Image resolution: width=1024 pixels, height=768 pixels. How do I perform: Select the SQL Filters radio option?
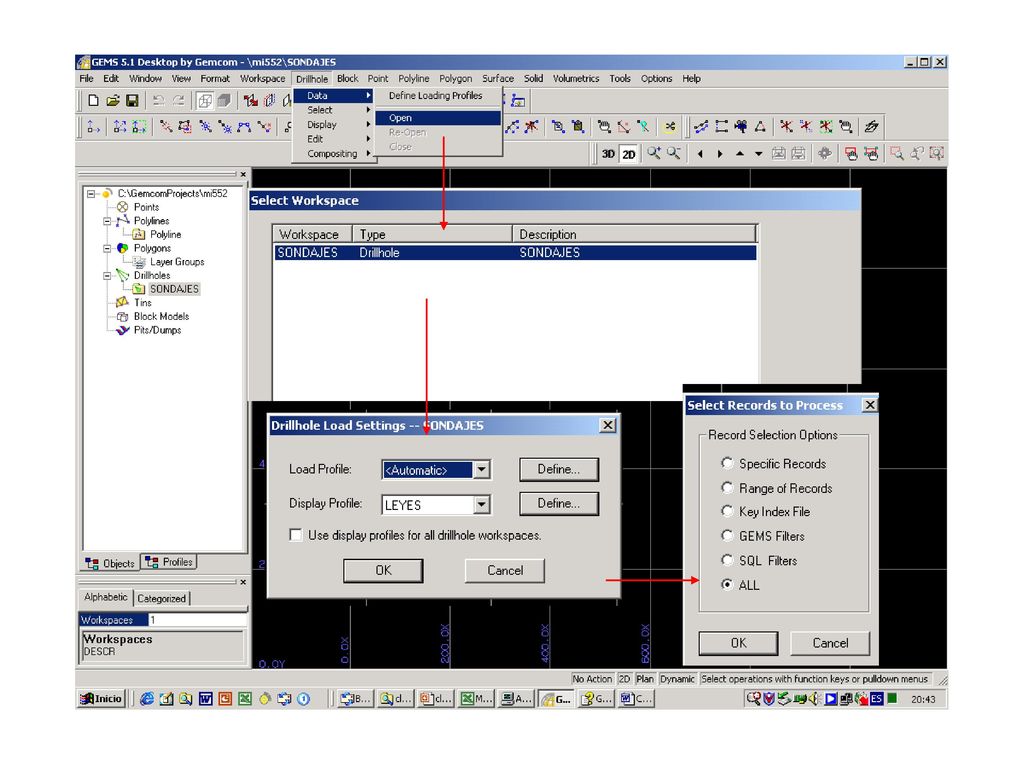(727, 560)
